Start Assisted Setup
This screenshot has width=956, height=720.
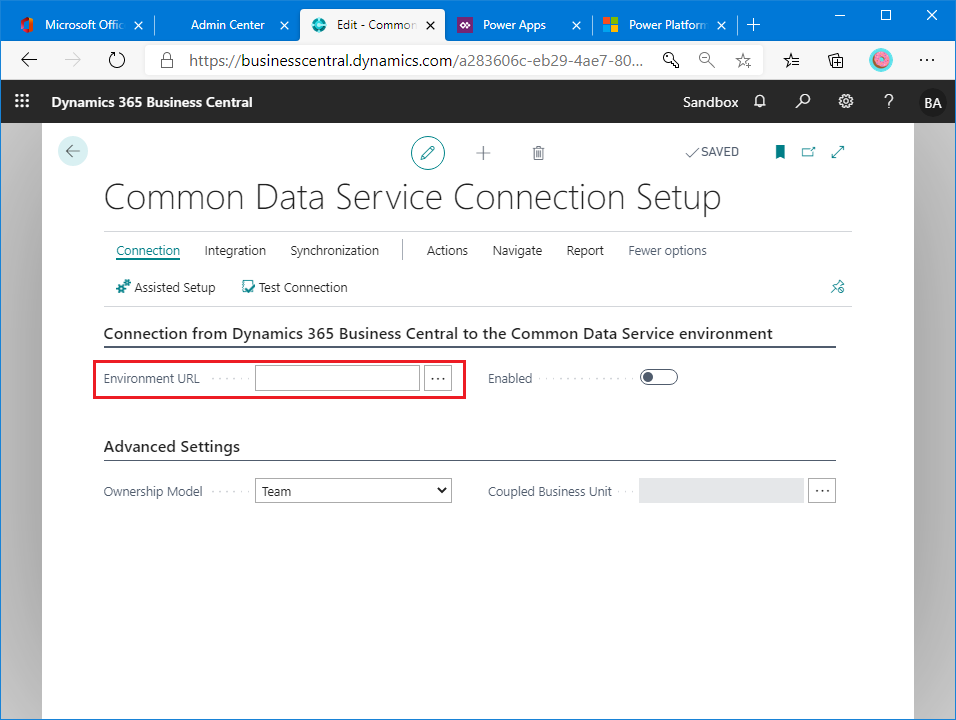tap(166, 287)
